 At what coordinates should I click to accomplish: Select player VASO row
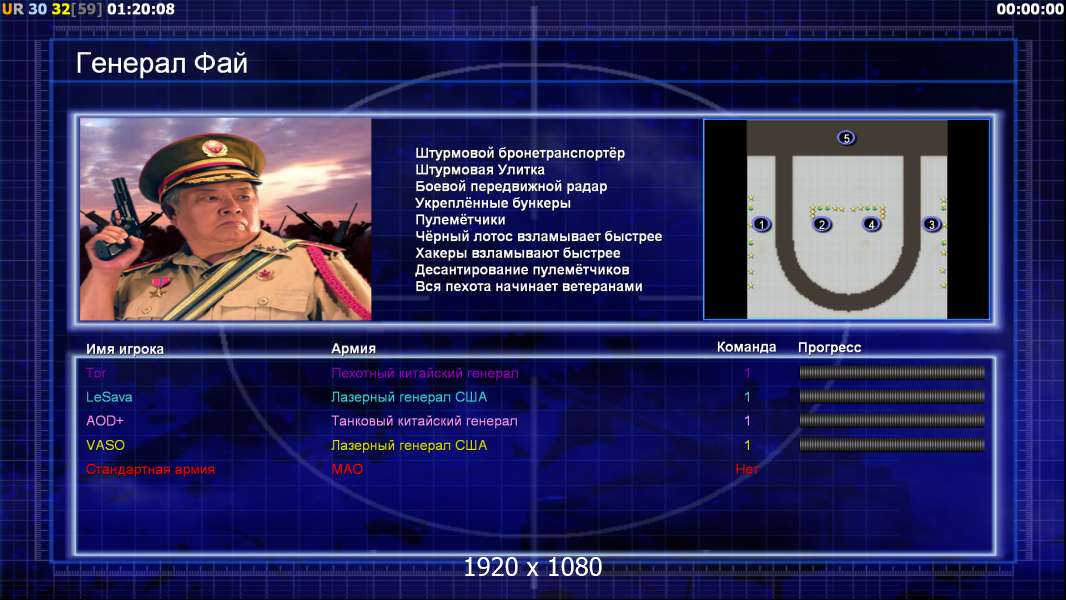(x=535, y=445)
